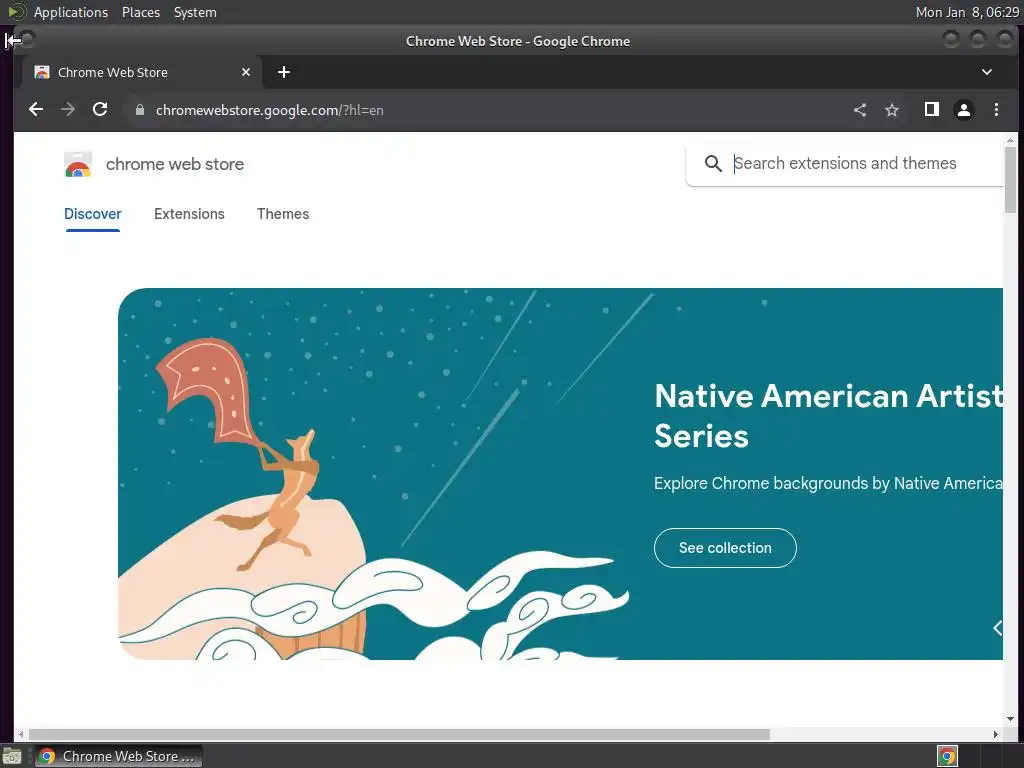
Task: Open the Chrome profile avatar icon
Action: click(964, 110)
